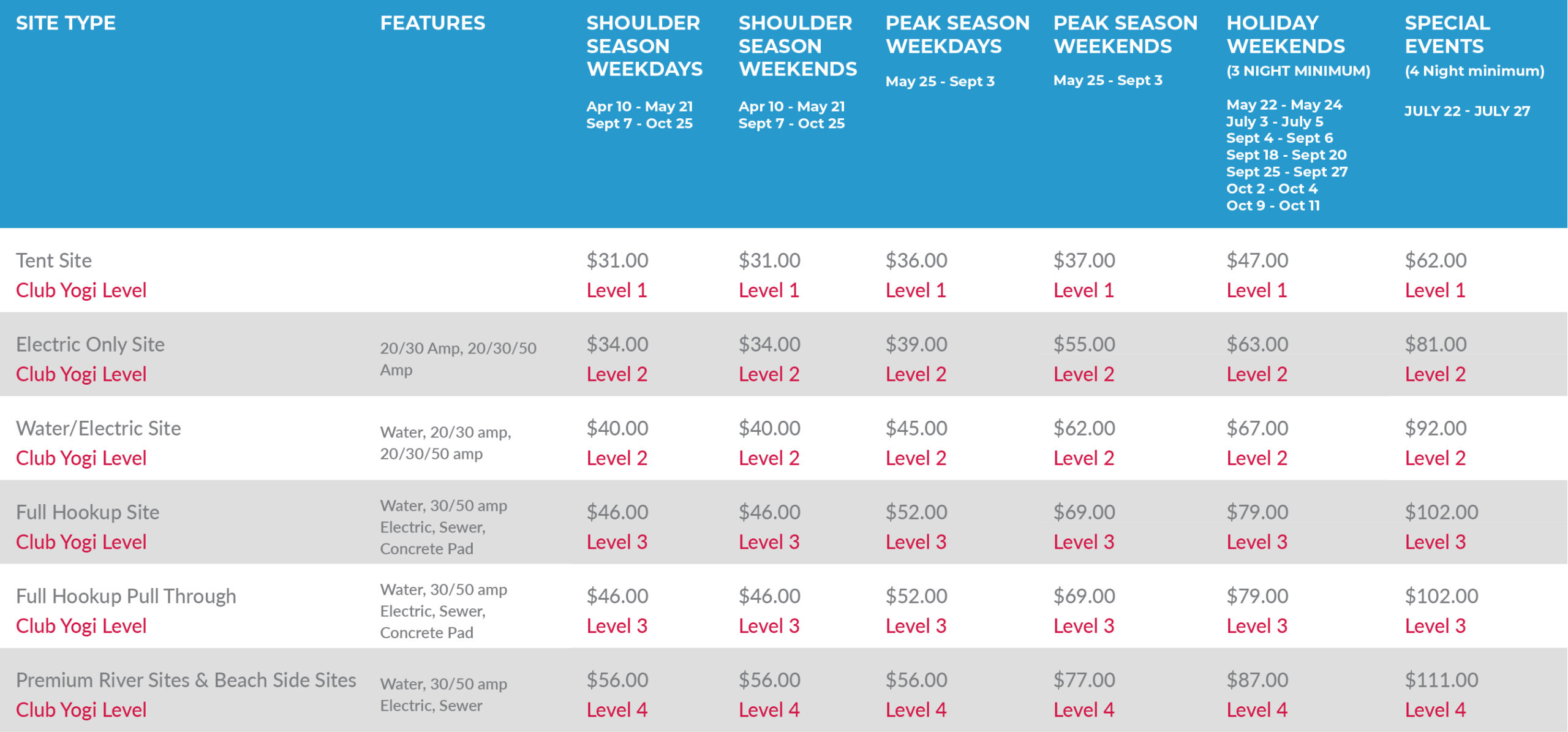
Task: Click the $47.00 Tent Site holiday weekend price
Action: pos(1257,260)
